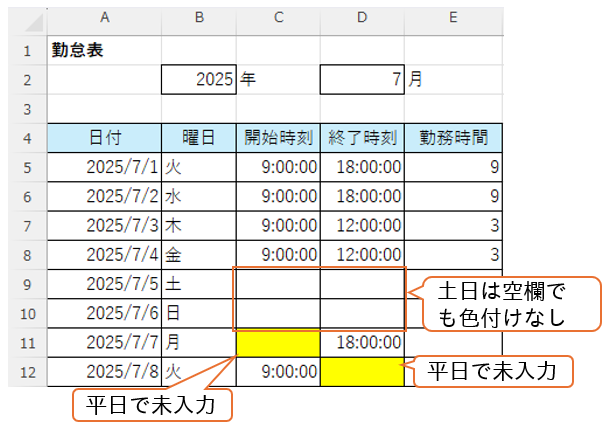Screen dimensions: 606x423
Task: Select row 8 header
Action: click(x=27, y=255)
